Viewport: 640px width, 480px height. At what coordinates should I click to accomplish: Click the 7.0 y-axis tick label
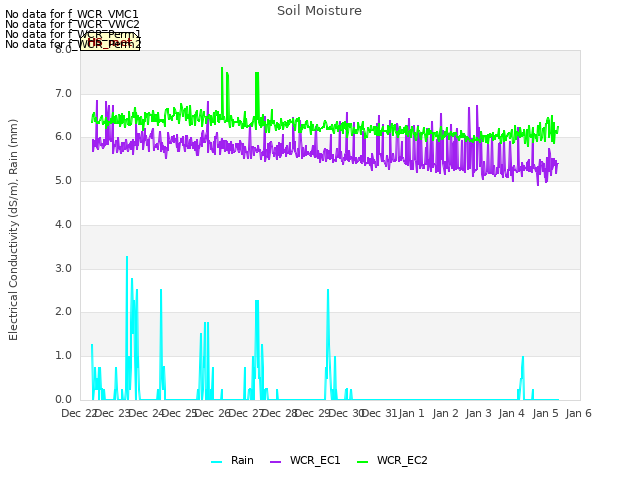(x=63, y=93)
